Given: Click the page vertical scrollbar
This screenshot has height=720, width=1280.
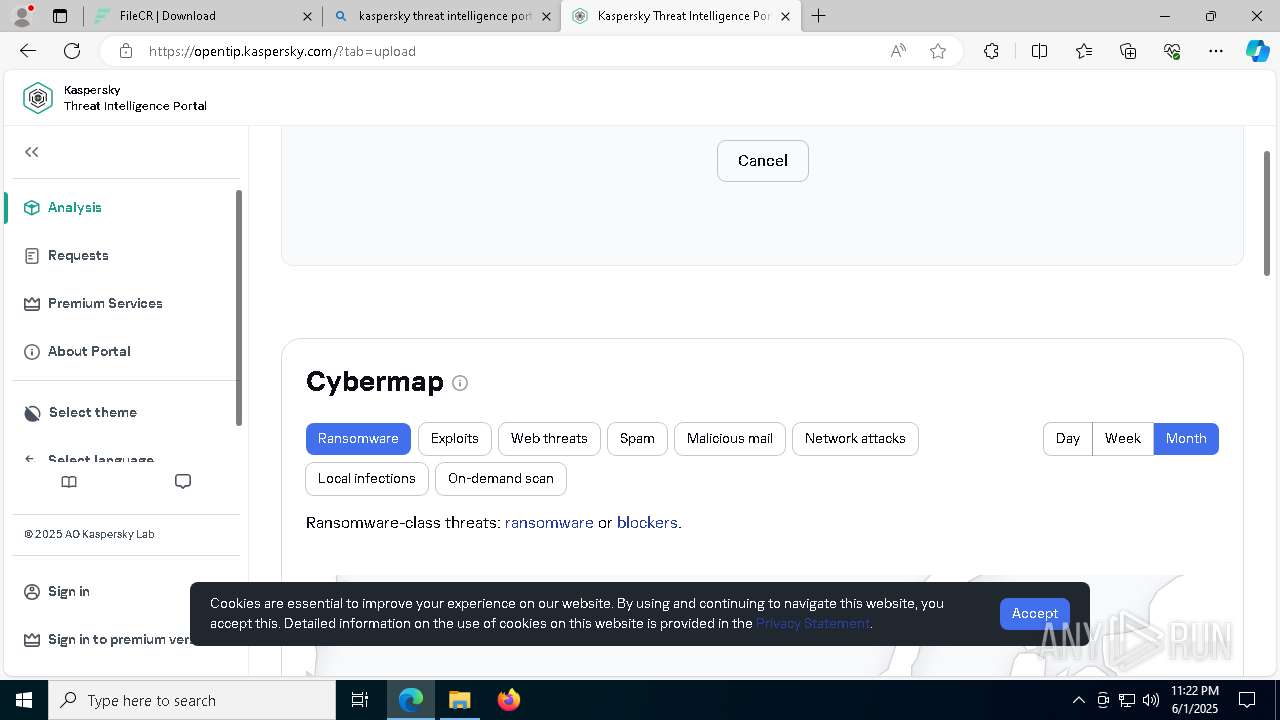Looking at the screenshot, I should point(1267,212).
